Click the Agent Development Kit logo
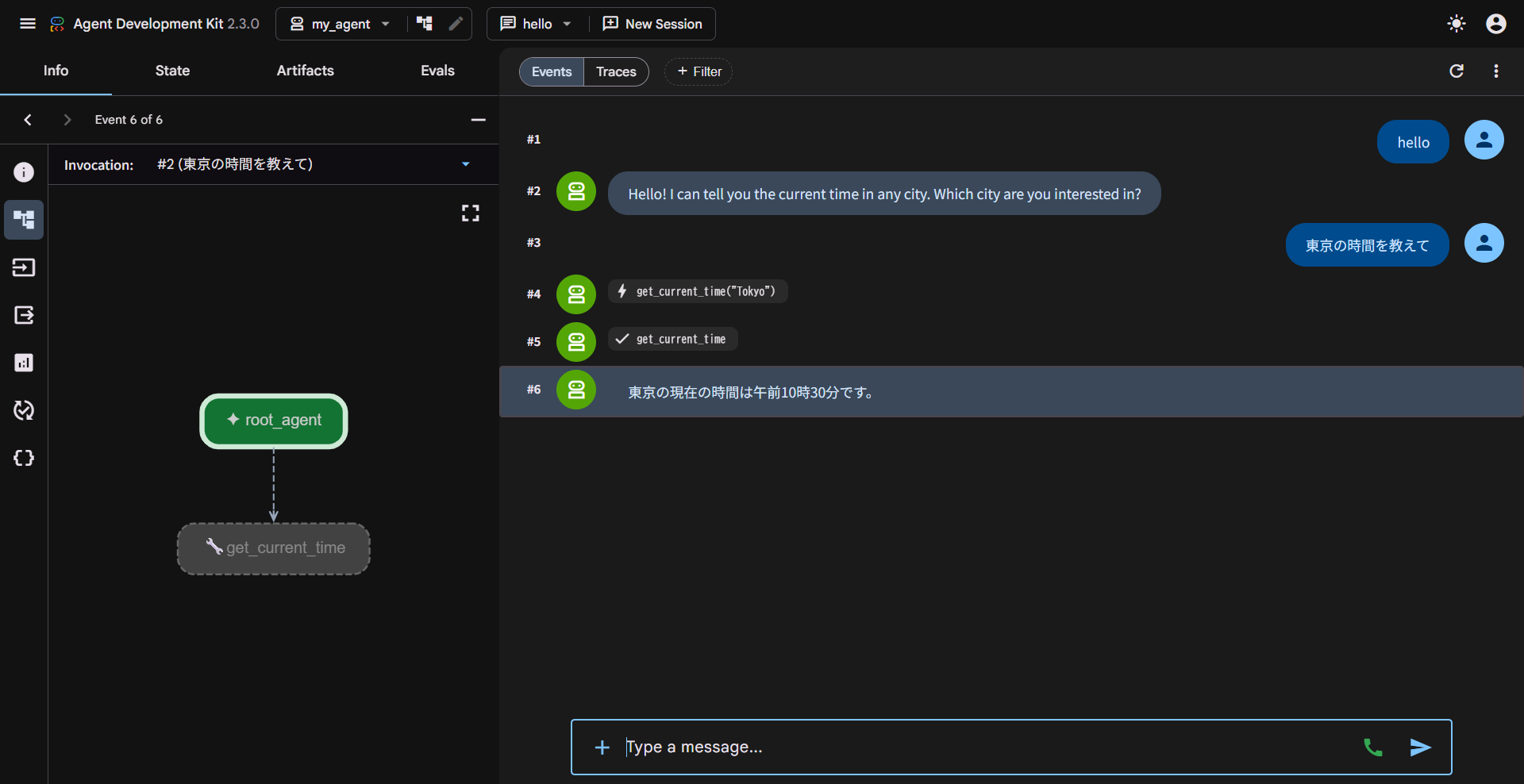Image resolution: width=1524 pixels, height=784 pixels. pos(57,24)
